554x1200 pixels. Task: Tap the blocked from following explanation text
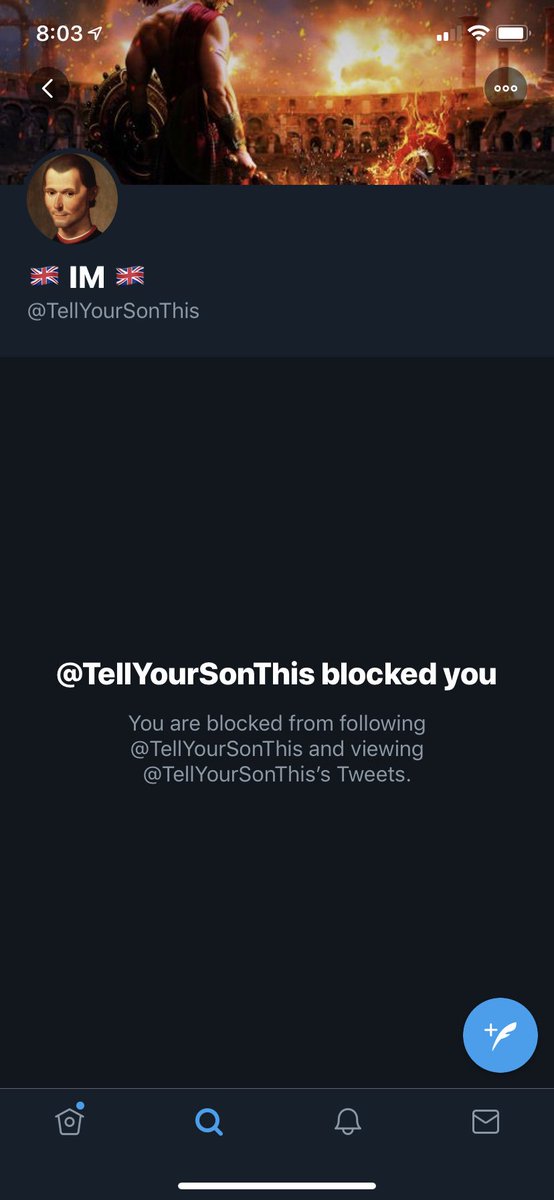pyautogui.click(x=277, y=748)
